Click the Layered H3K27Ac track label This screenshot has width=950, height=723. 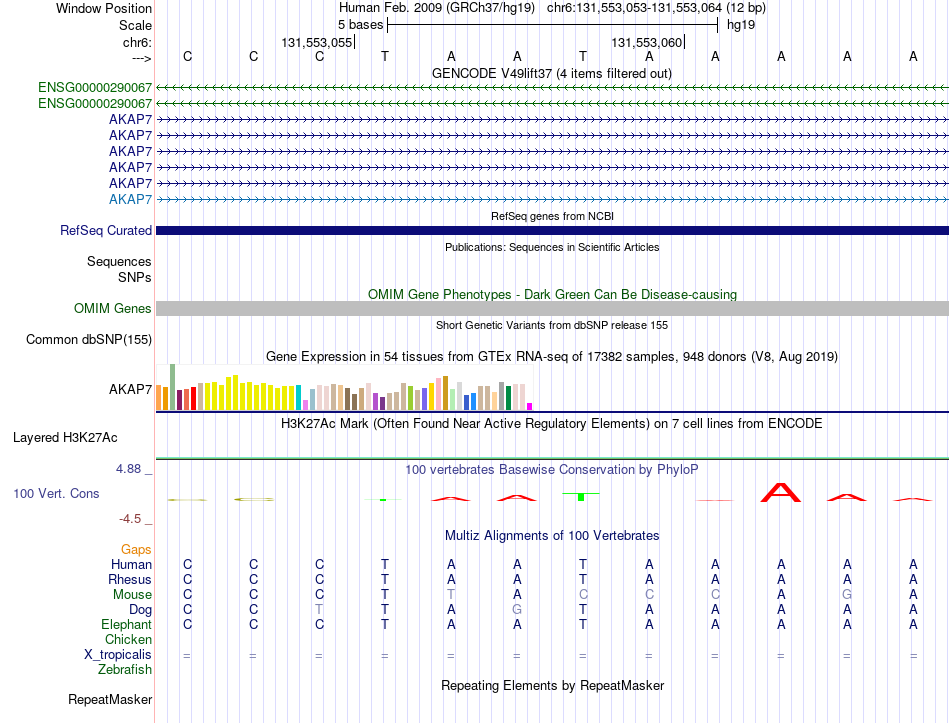coord(65,438)
